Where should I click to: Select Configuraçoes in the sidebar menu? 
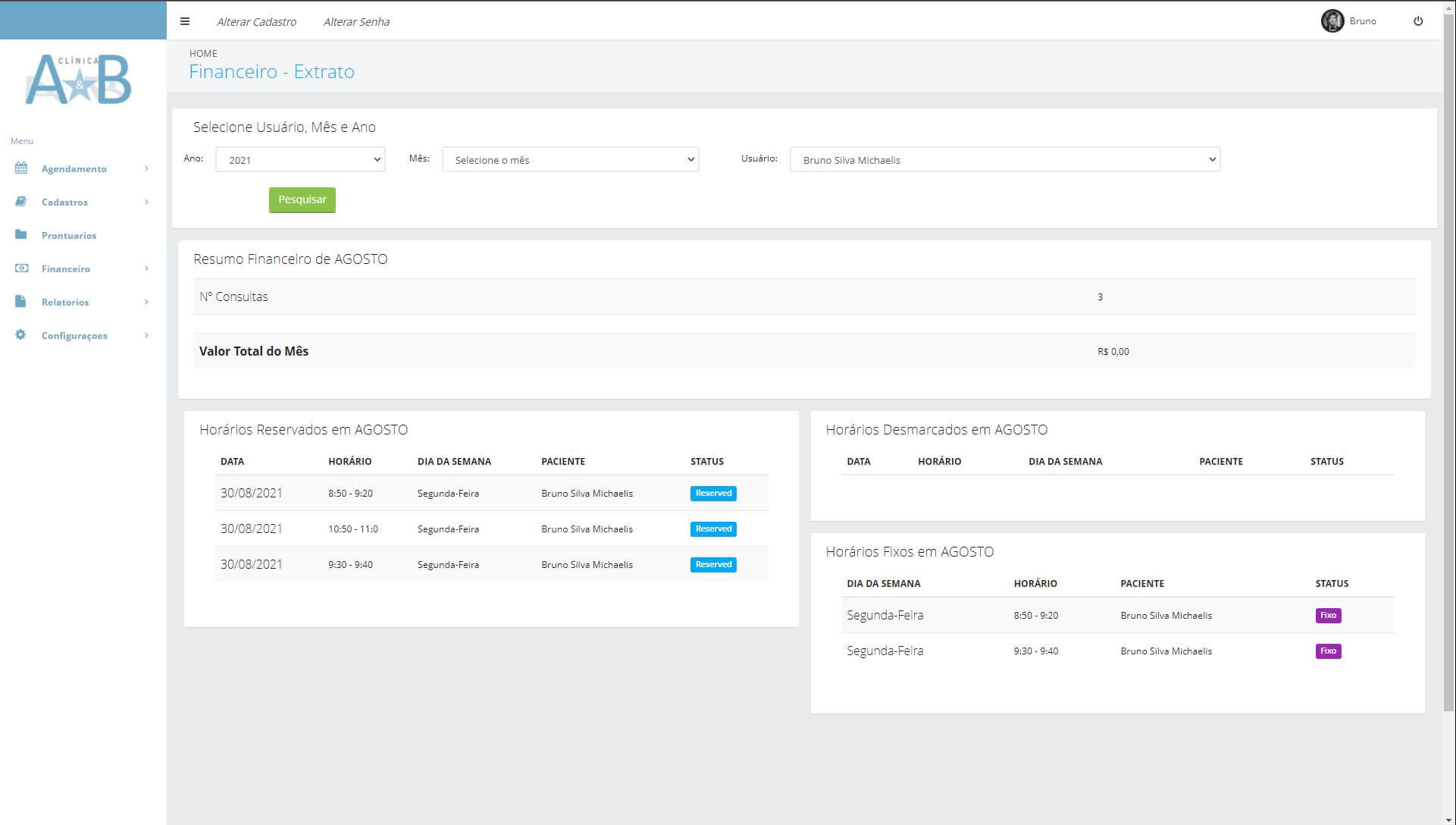(74, 335)
